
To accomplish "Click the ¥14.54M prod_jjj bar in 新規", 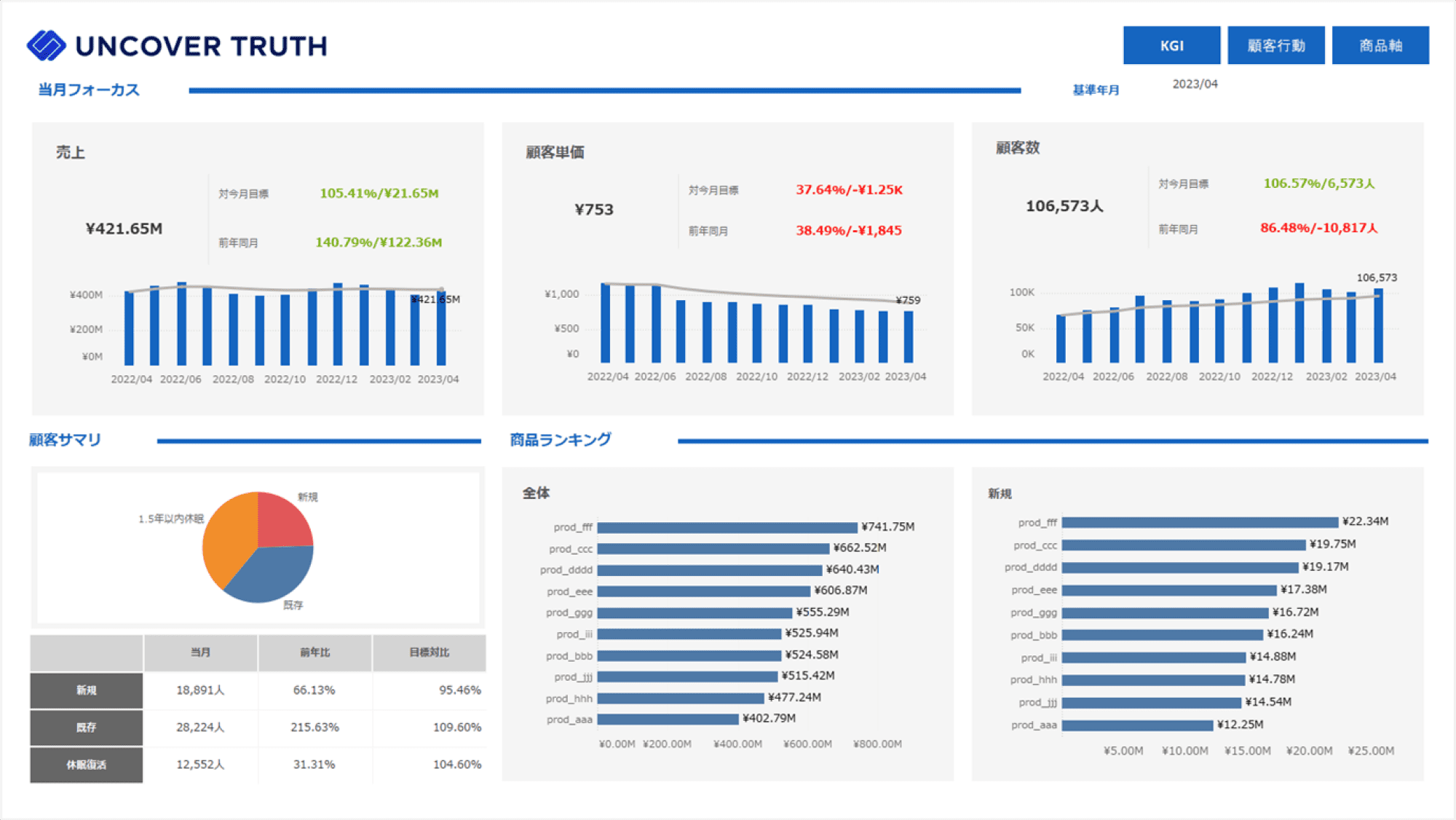I will [x=1152, y=703].
